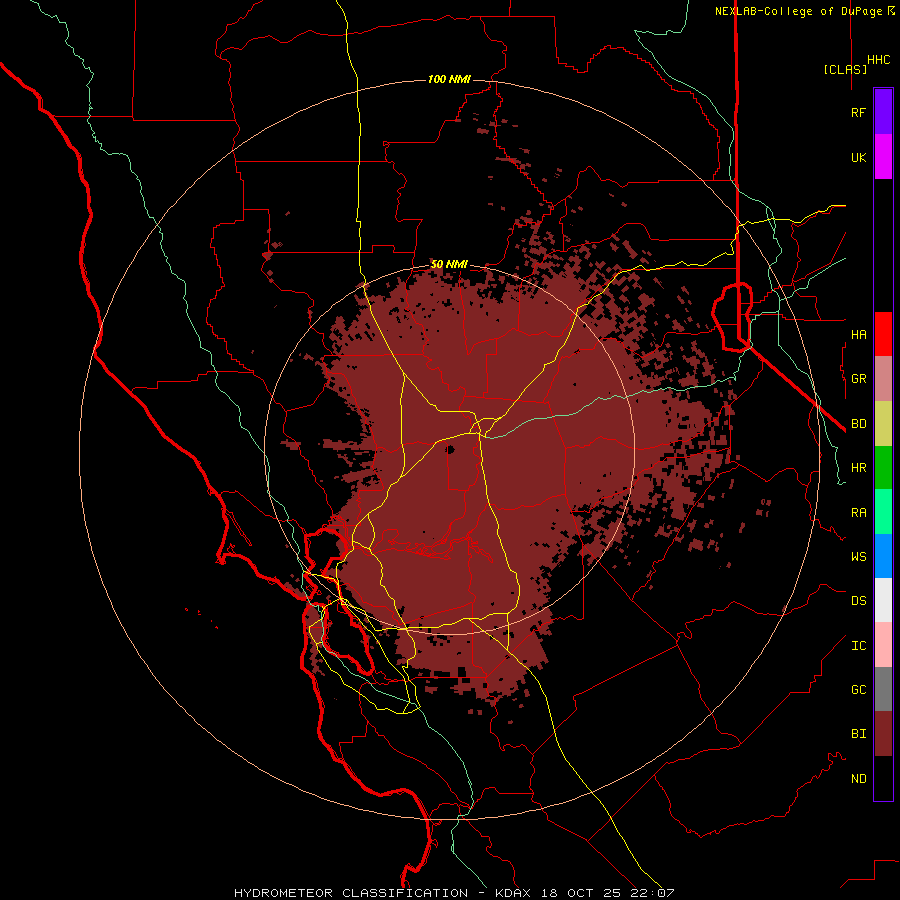Click the BD legend label
The height and width of the screenshot is (900, 900).
[858, 424]
